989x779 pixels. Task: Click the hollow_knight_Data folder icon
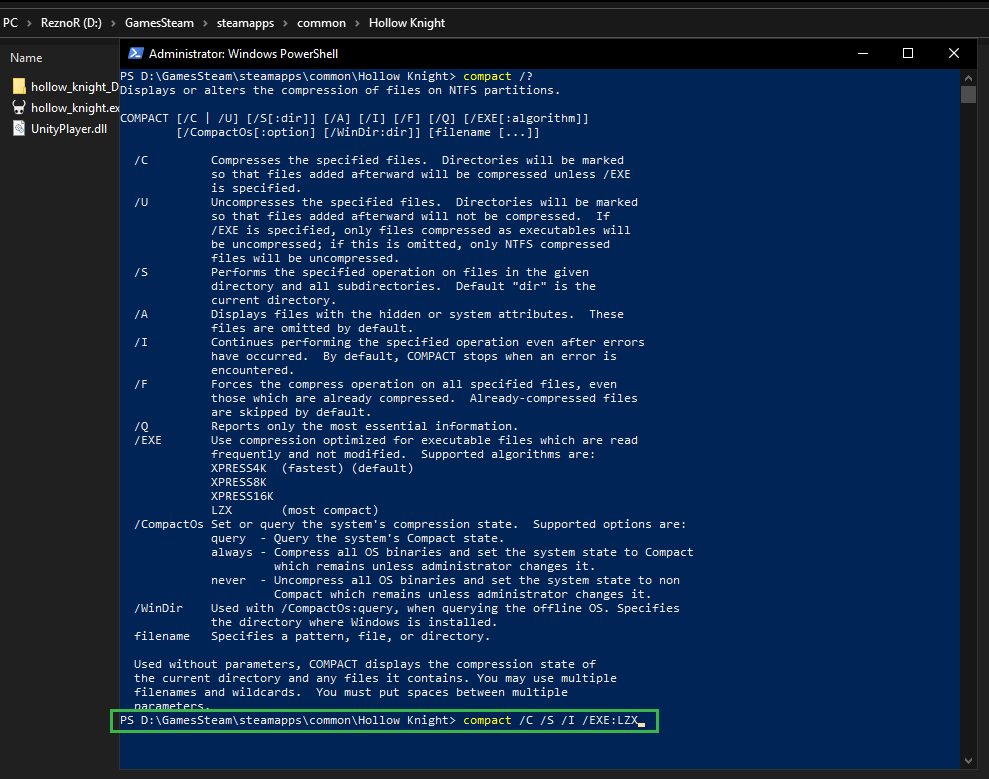[19, 86]
